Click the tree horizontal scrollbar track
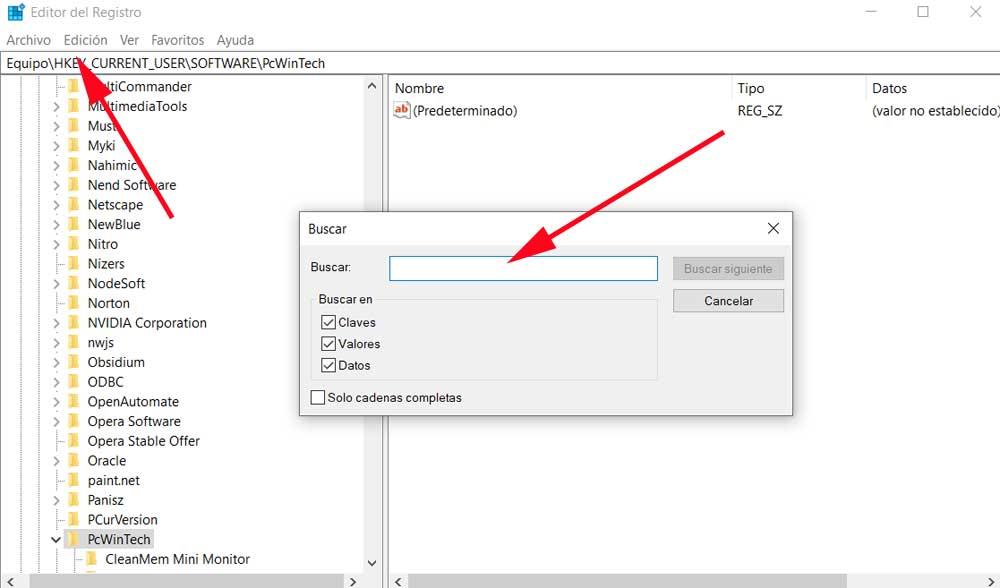This screenshot has height=588, width=1000. click(x=185, y=581)
